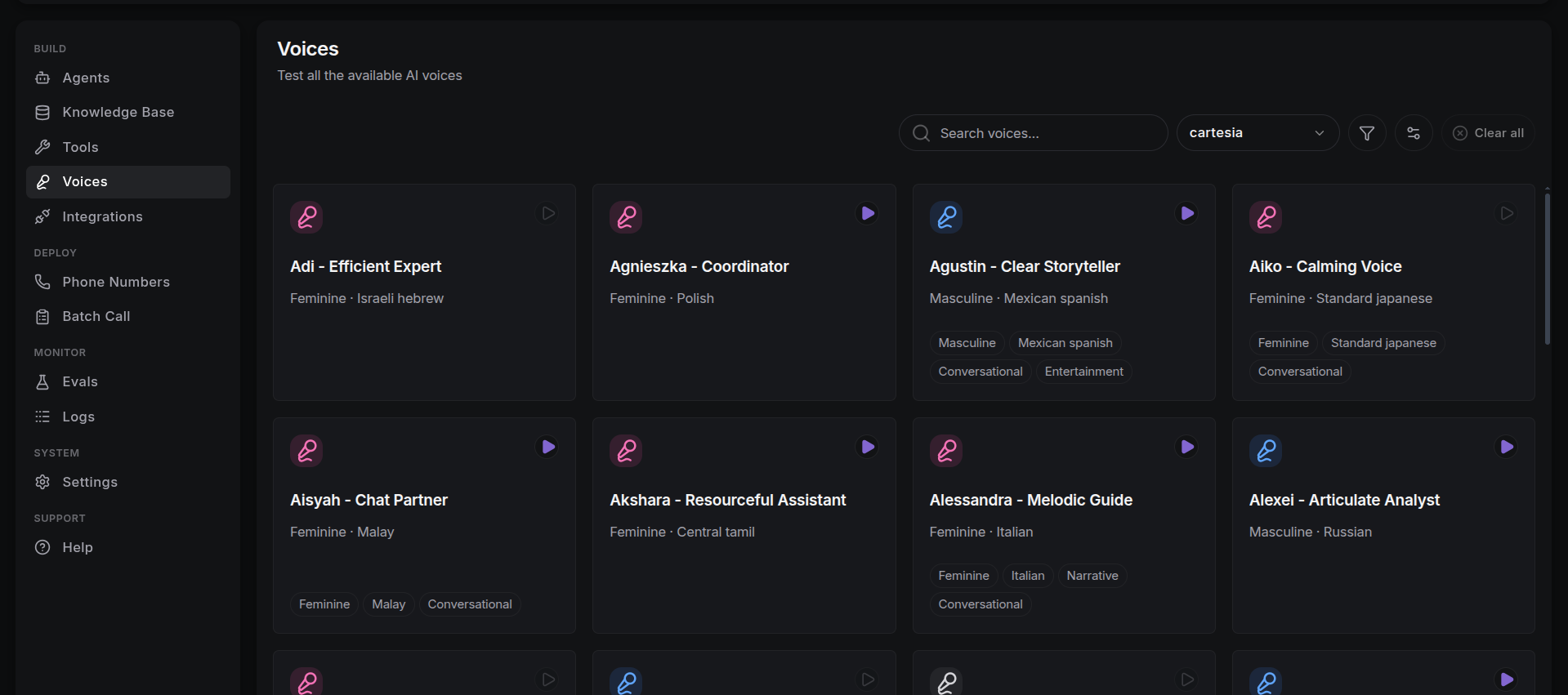Select the 'Aiko - Calming Voice' title

point(1325,266)
